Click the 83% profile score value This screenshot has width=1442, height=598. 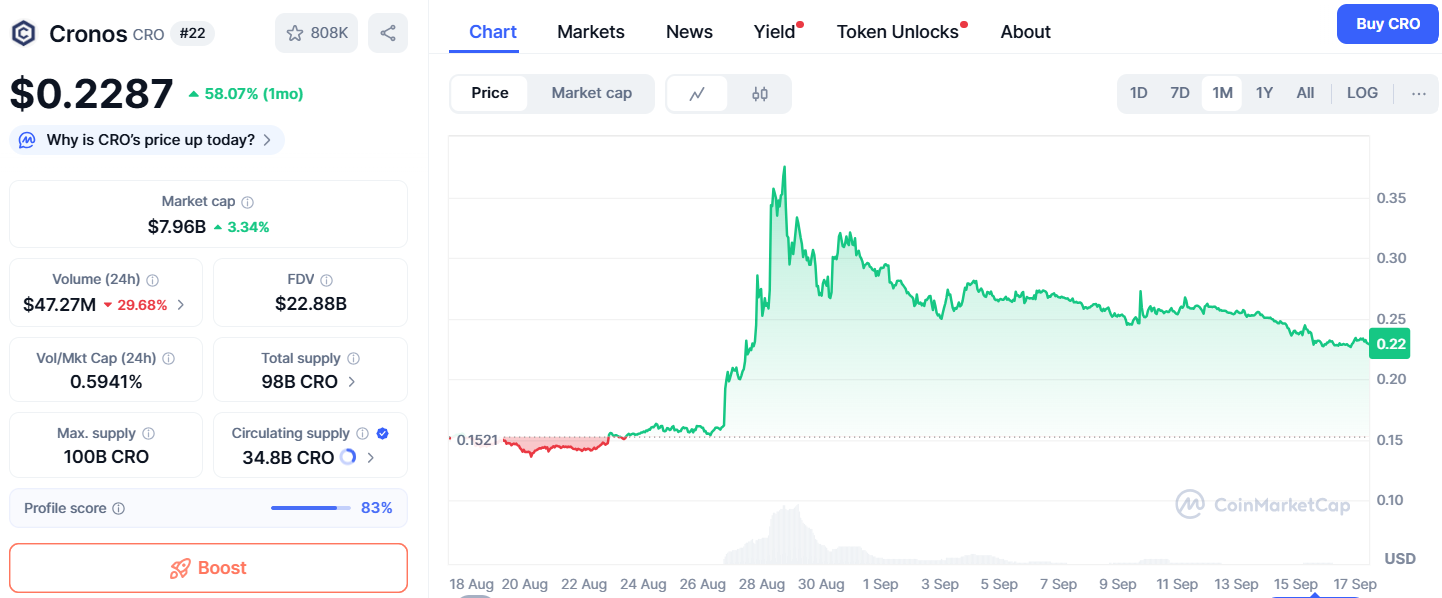pyautogui.click(x=377, y=508)
